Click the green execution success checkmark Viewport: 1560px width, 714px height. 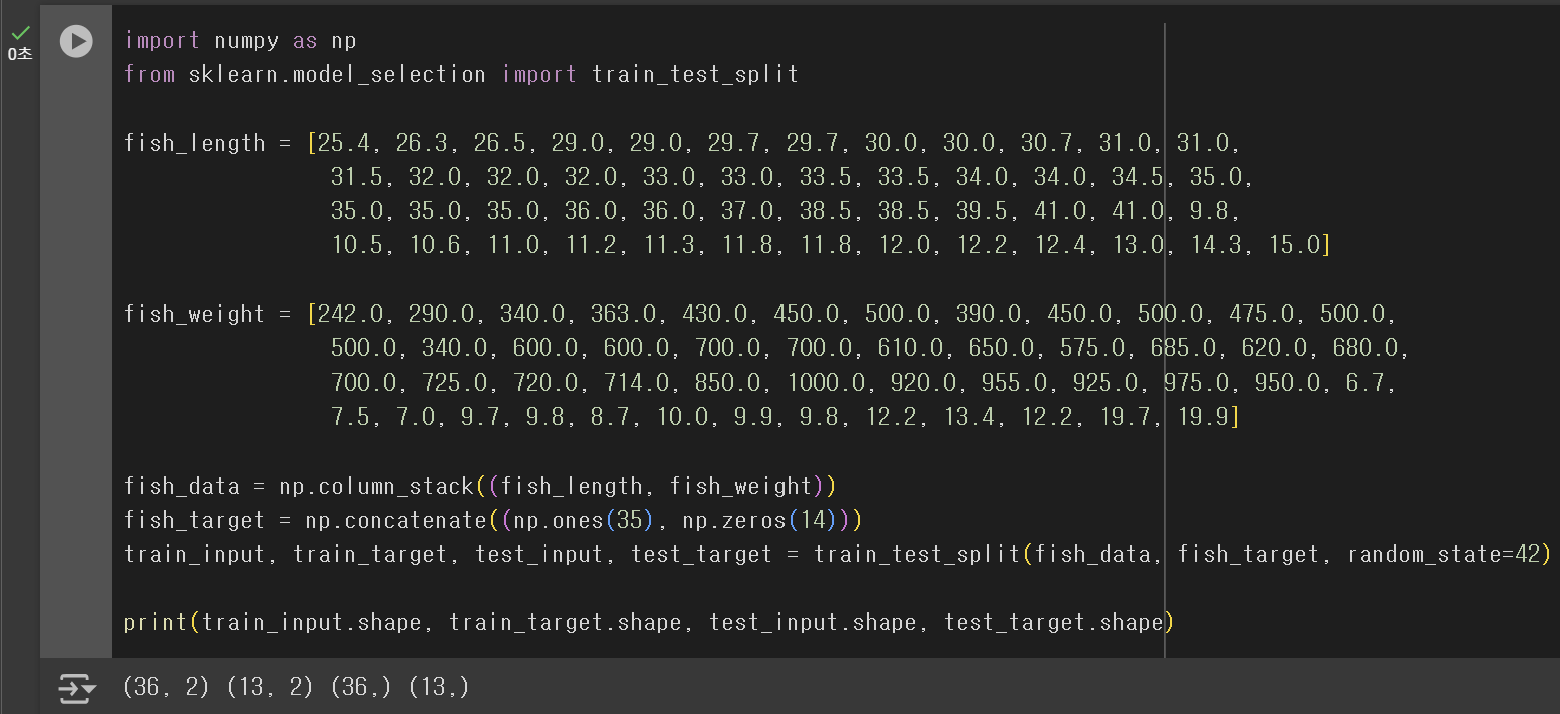[20, 33]
